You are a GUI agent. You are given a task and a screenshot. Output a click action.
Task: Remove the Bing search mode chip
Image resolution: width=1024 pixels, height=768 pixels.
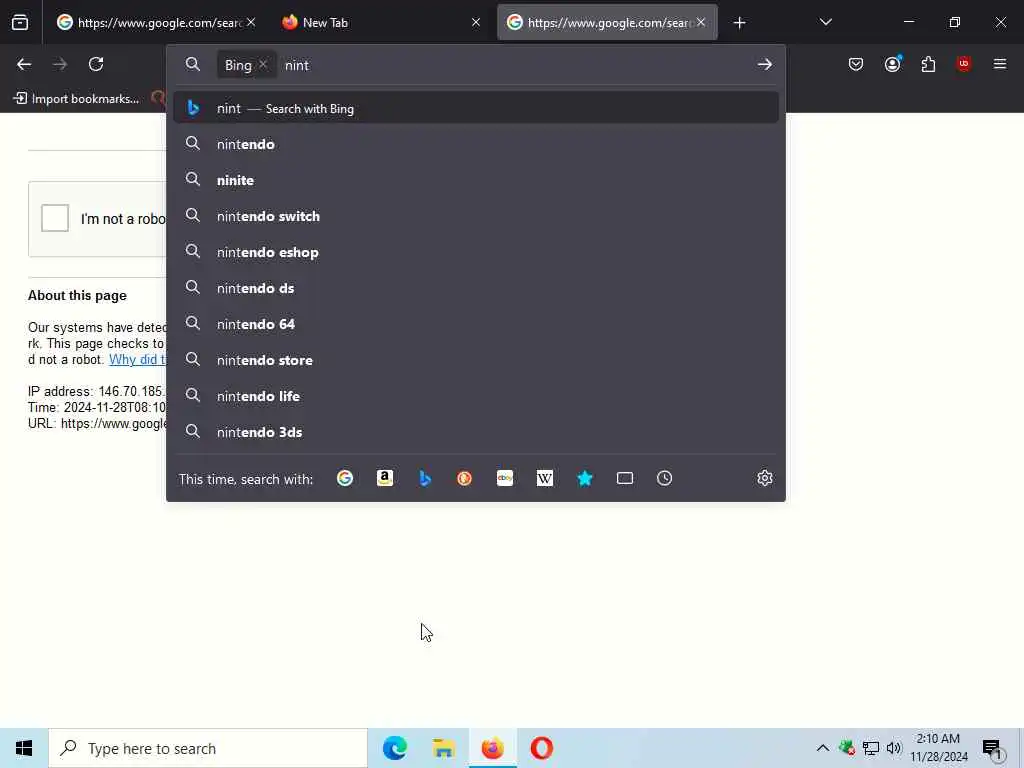[263, 65]
